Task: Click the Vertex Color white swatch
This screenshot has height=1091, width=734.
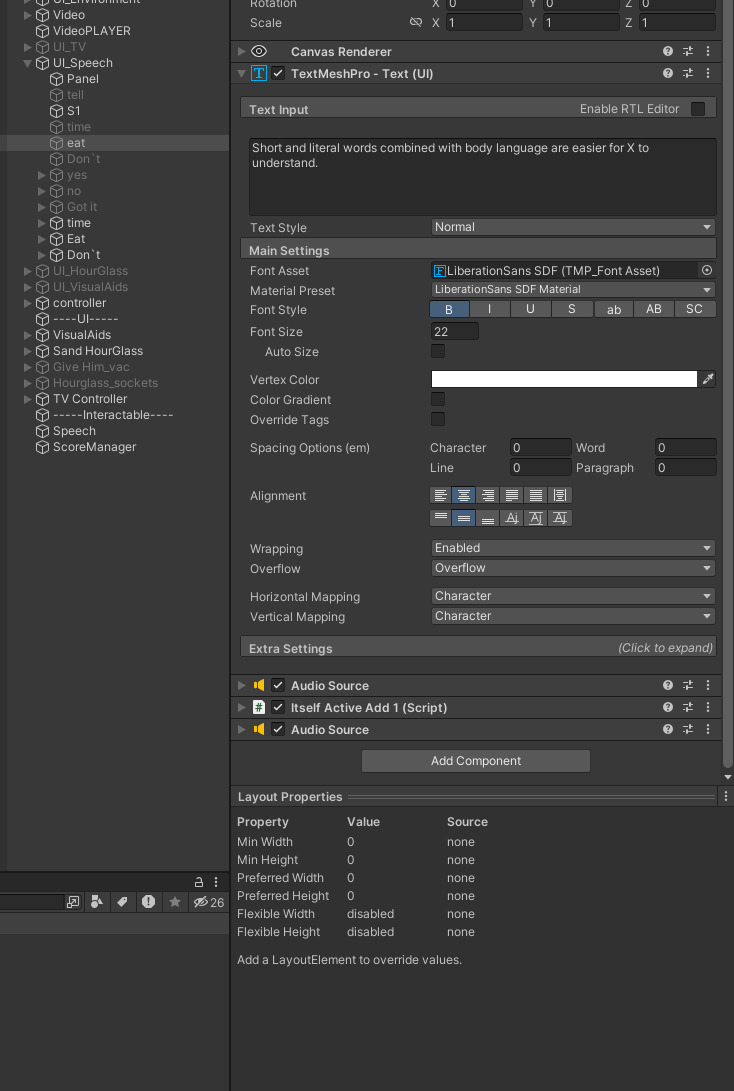Action: pyautogui.click(x=564, y=379)
